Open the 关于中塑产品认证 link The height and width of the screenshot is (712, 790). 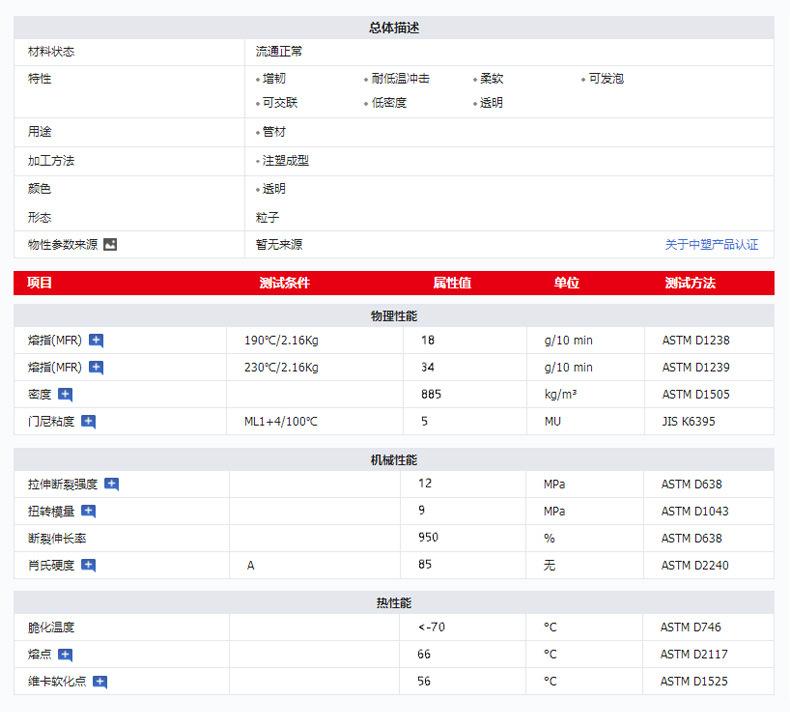(x=711, y=245)
